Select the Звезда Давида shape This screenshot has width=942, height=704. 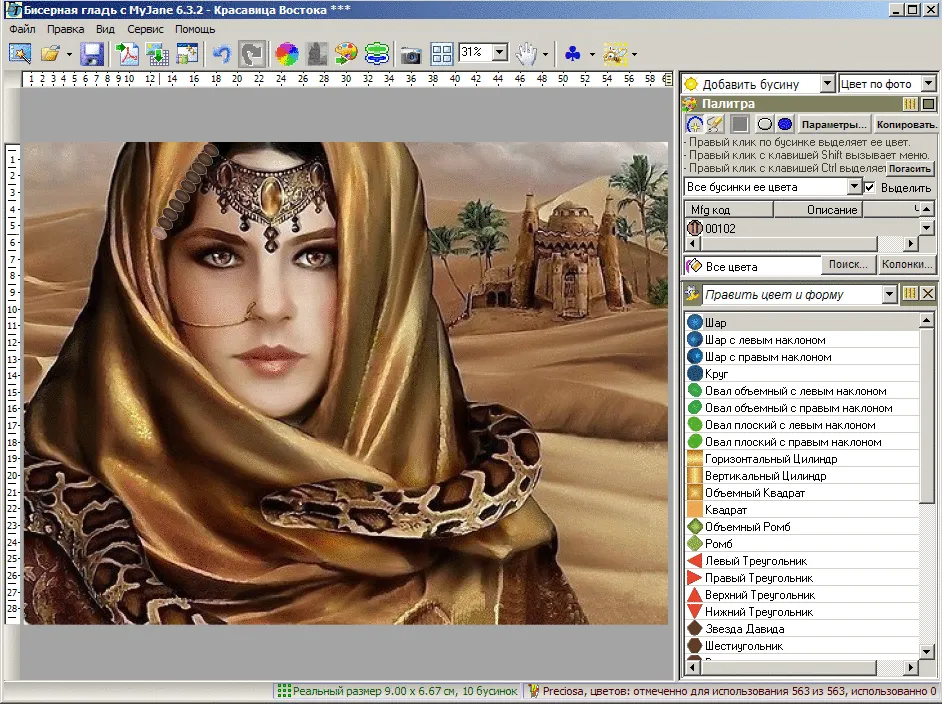point(802,629)
